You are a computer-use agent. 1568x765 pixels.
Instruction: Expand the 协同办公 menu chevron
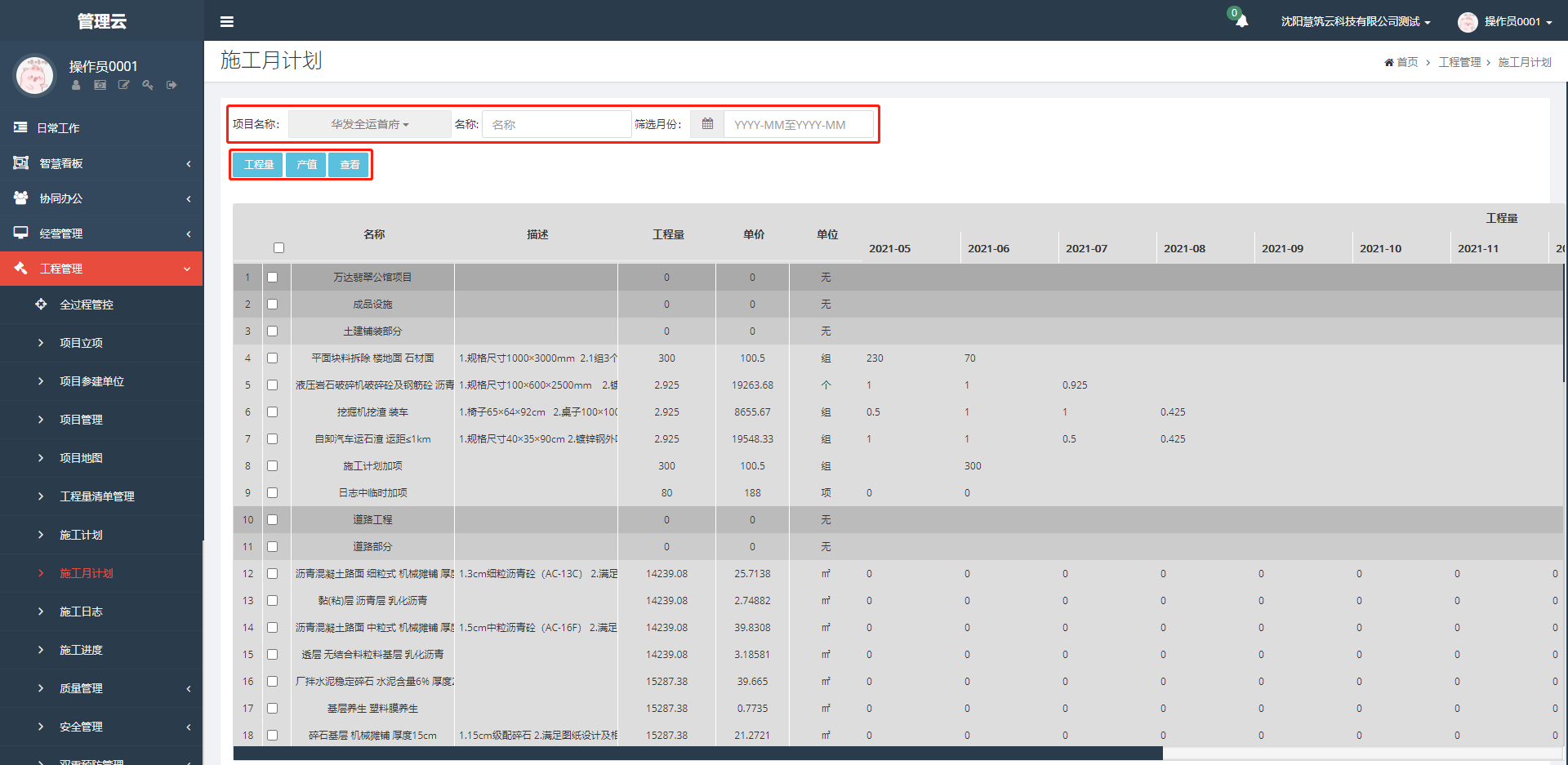189,199
